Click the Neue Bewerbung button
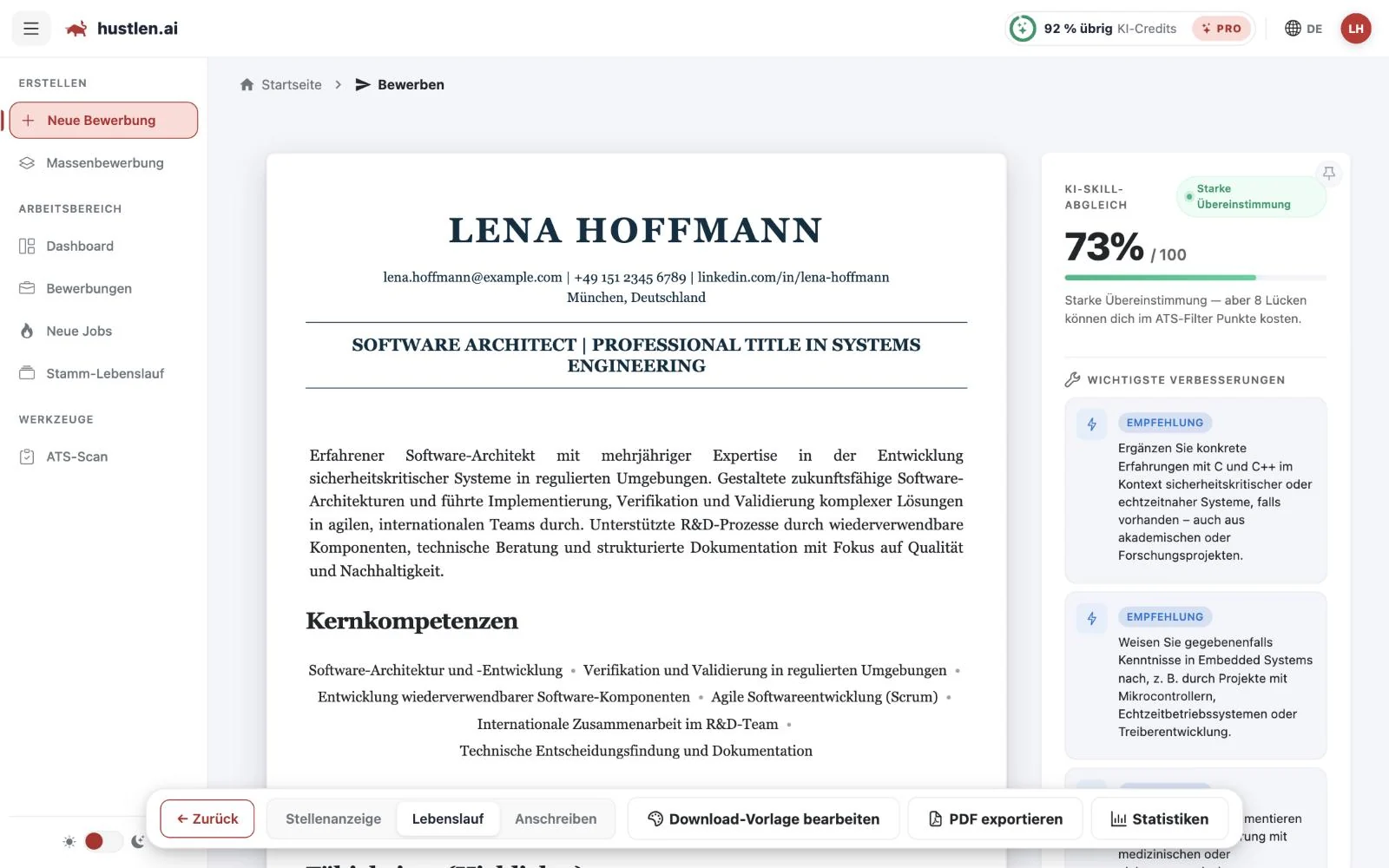This screenshot has height=868, width=1389. click(x=103, y=120)
